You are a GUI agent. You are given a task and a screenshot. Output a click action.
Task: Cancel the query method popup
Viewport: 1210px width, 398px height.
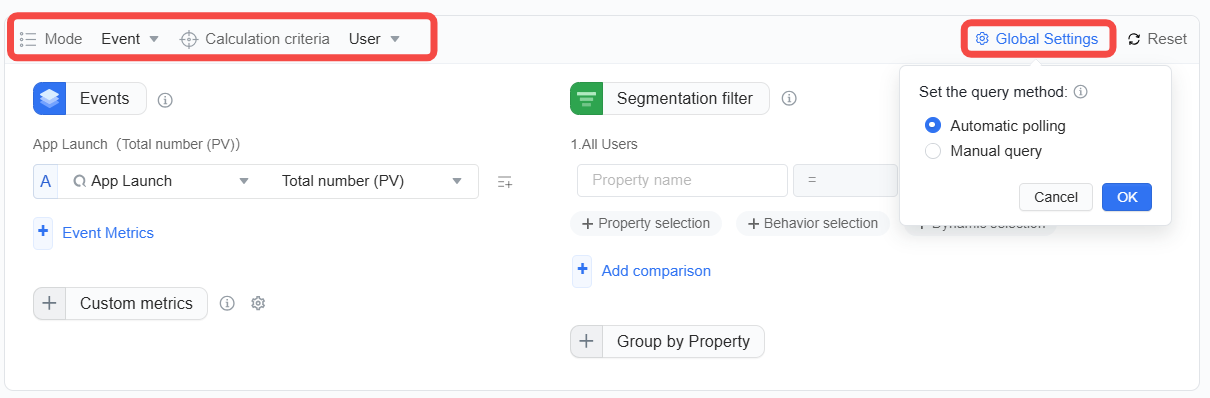click(x=1056, y=197)
